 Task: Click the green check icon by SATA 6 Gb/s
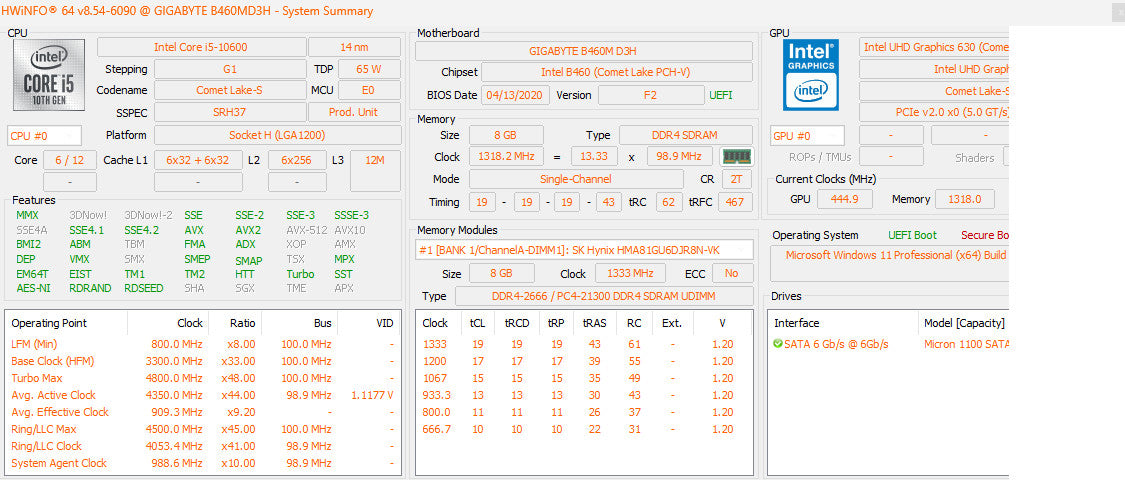(x=778, y=344)
